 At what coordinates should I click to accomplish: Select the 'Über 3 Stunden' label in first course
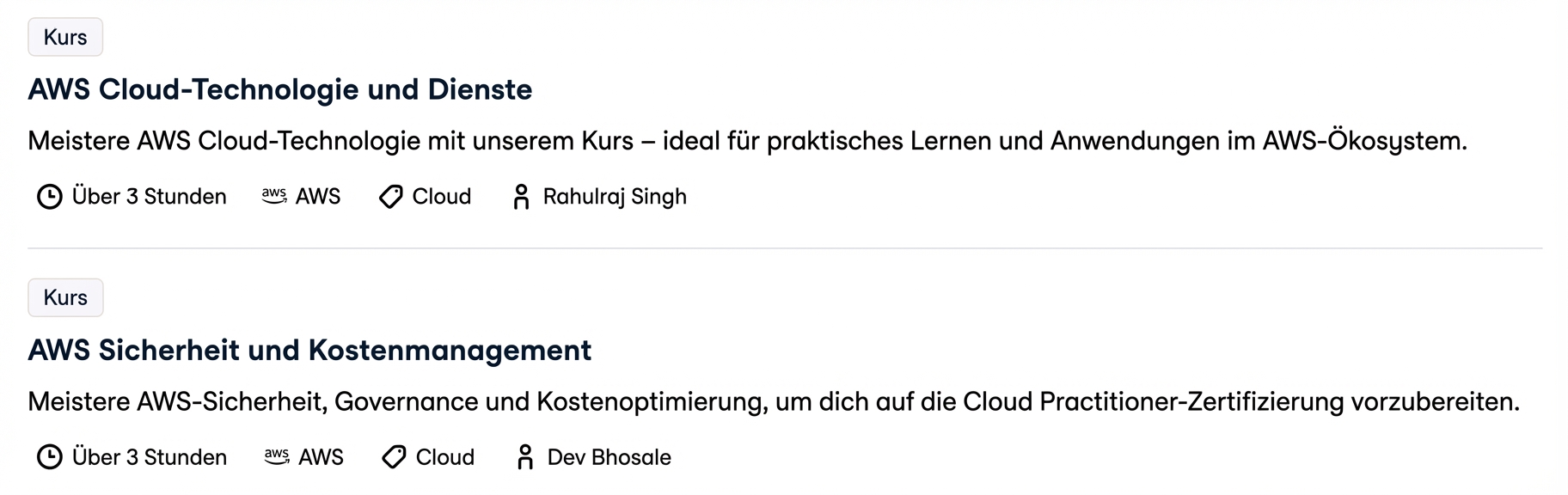[148, 197]
